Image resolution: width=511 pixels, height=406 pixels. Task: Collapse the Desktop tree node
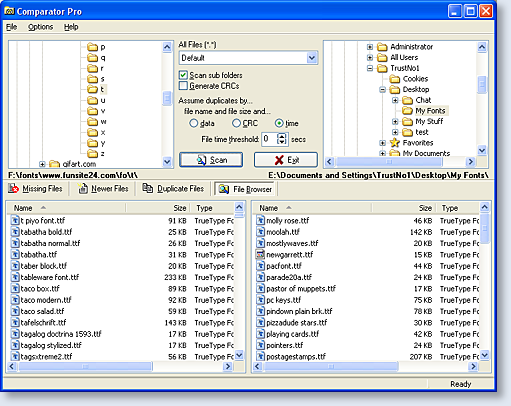click(x=382, y=90)
